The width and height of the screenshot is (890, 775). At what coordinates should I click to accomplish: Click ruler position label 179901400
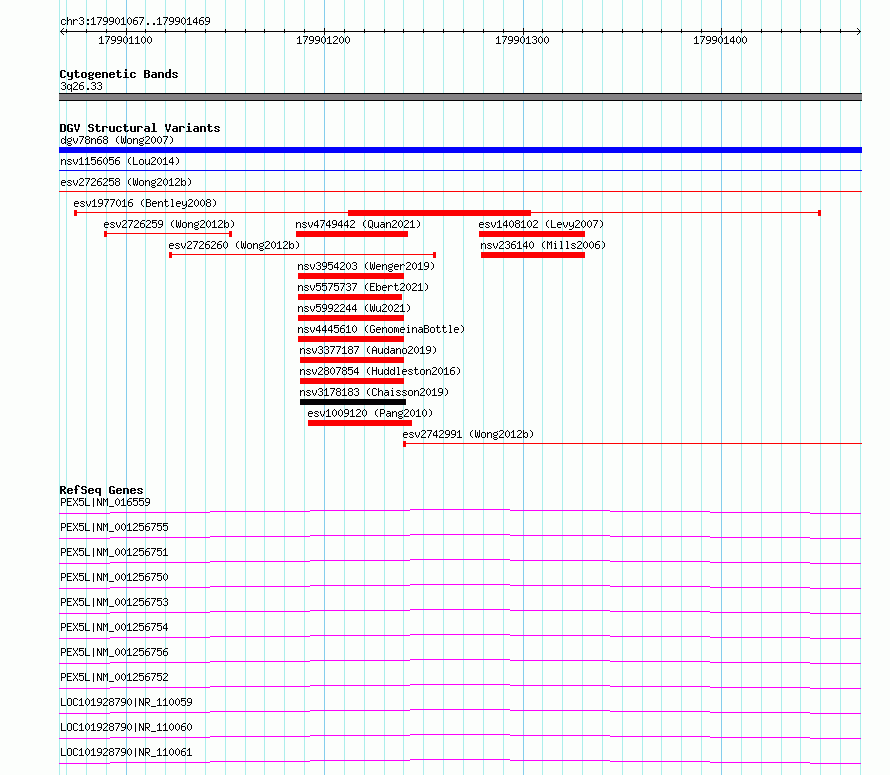(x=720, y=40)
